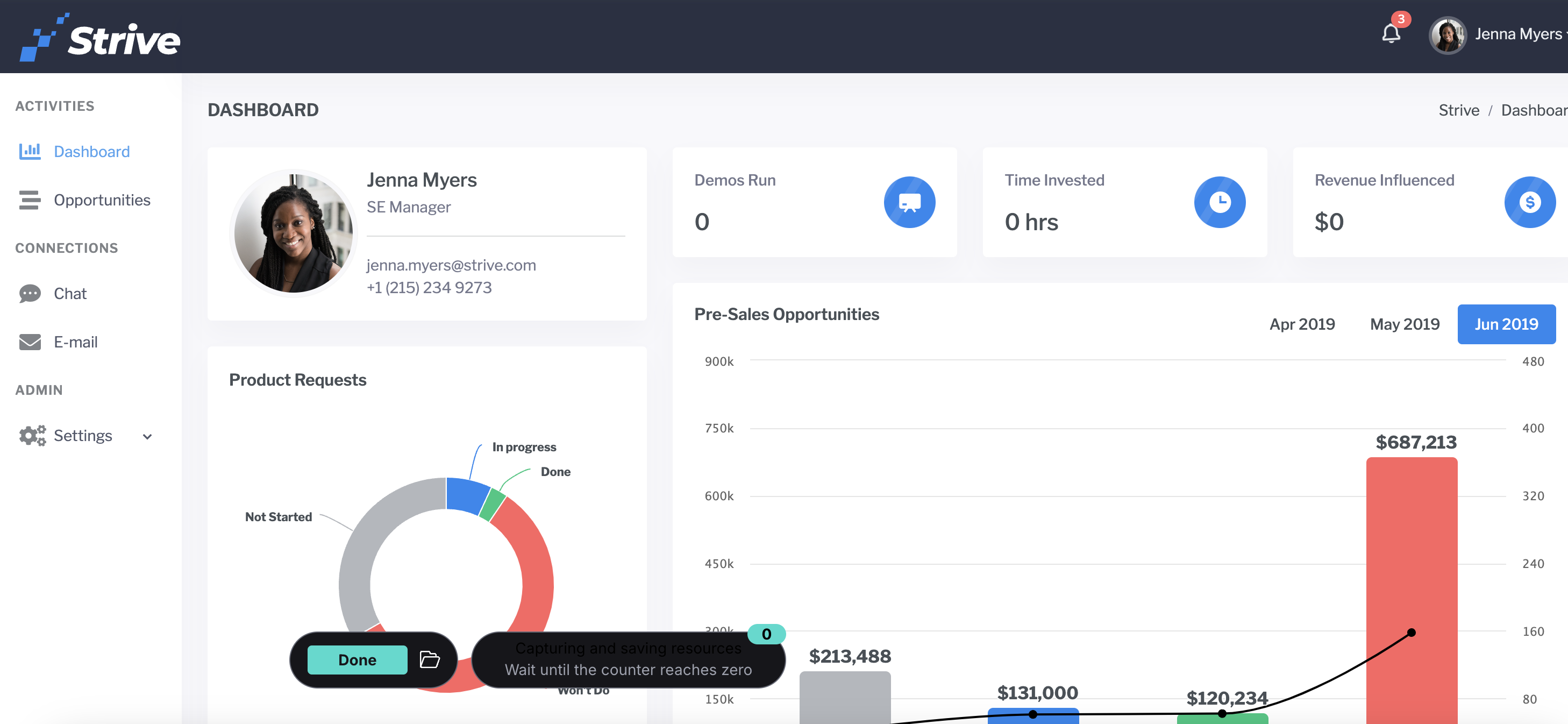
Task: Click the "In progress" chart label
Action: coord(524,447)
